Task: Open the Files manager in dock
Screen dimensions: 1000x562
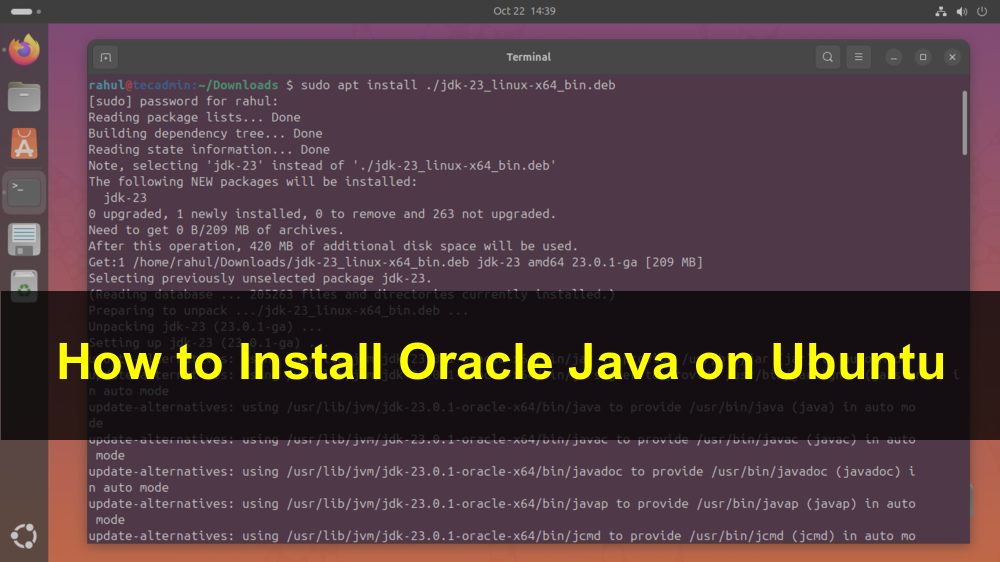Action: (24, 97)
